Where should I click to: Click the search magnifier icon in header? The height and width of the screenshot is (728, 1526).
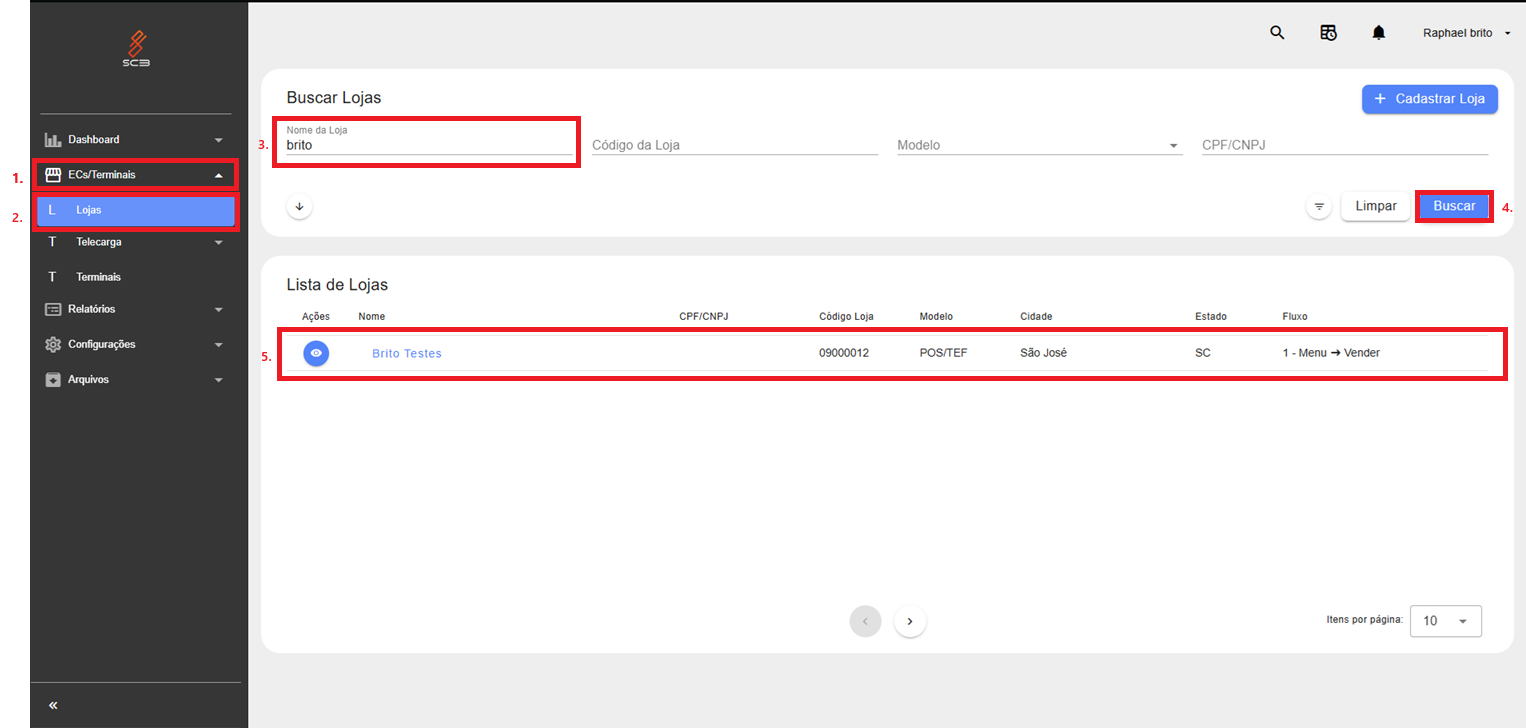pos(1277,33)
